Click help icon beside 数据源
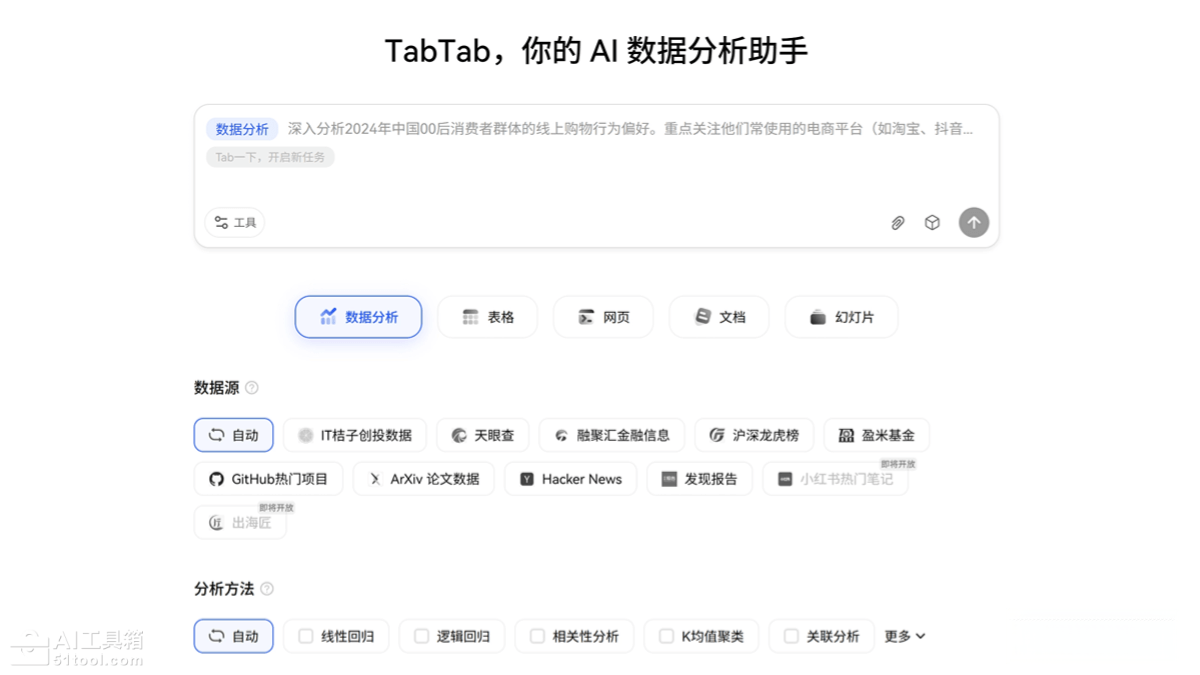The width and height of the screenshot is (1200, 675). (252, 388)
